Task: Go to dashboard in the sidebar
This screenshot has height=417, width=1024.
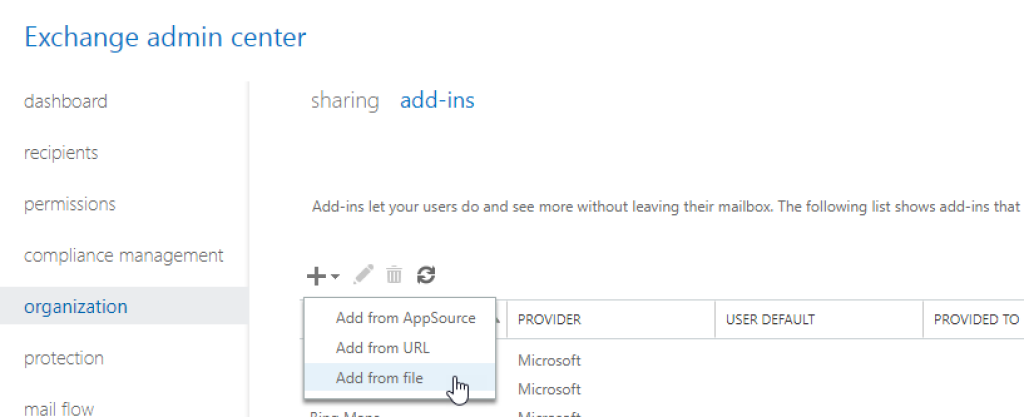Action: (66, 101)
